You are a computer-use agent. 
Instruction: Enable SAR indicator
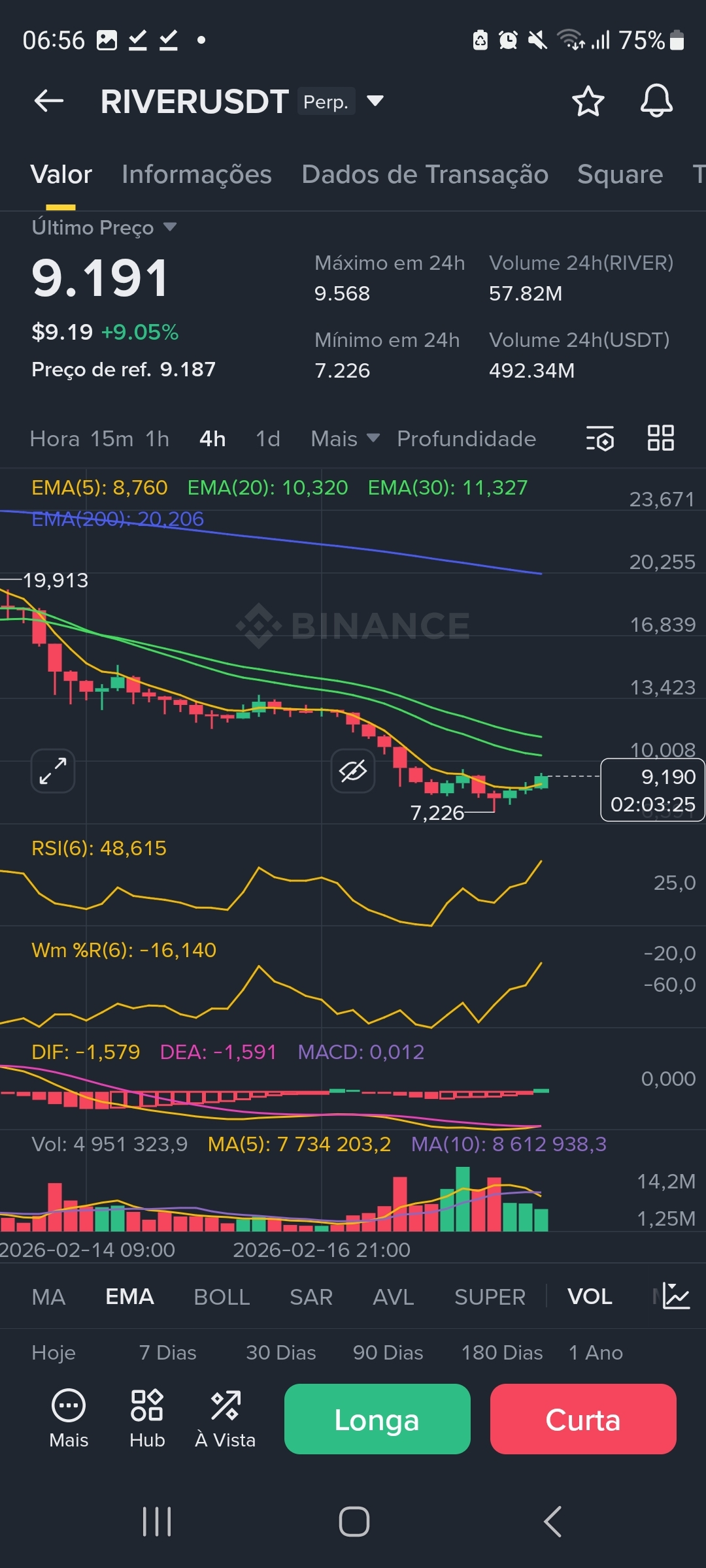pyautogui.click(x=311, y=1297)
